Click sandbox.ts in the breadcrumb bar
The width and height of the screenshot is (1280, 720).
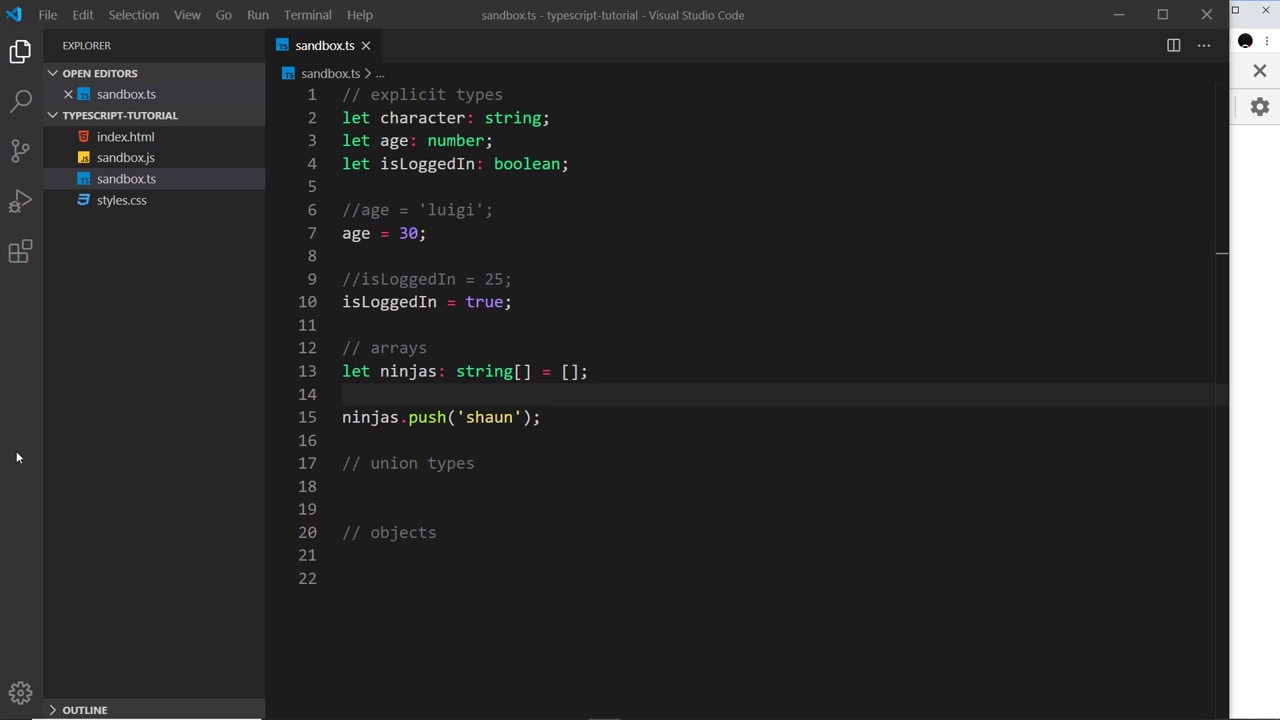point(330,73)
